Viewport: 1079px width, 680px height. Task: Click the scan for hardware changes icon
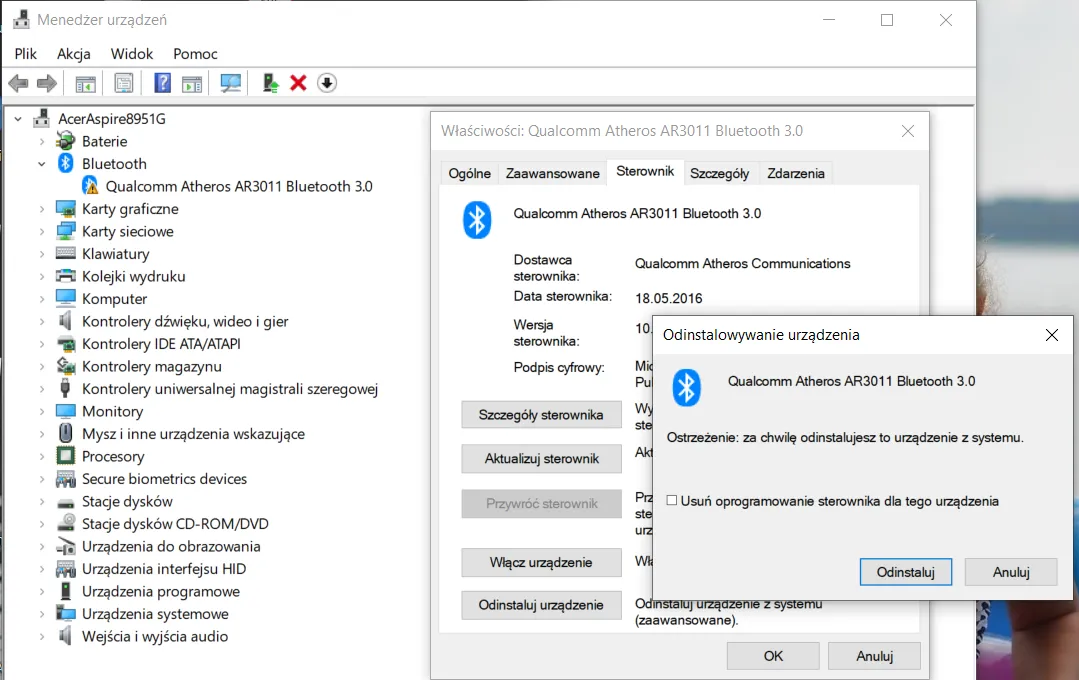[231, 83]
